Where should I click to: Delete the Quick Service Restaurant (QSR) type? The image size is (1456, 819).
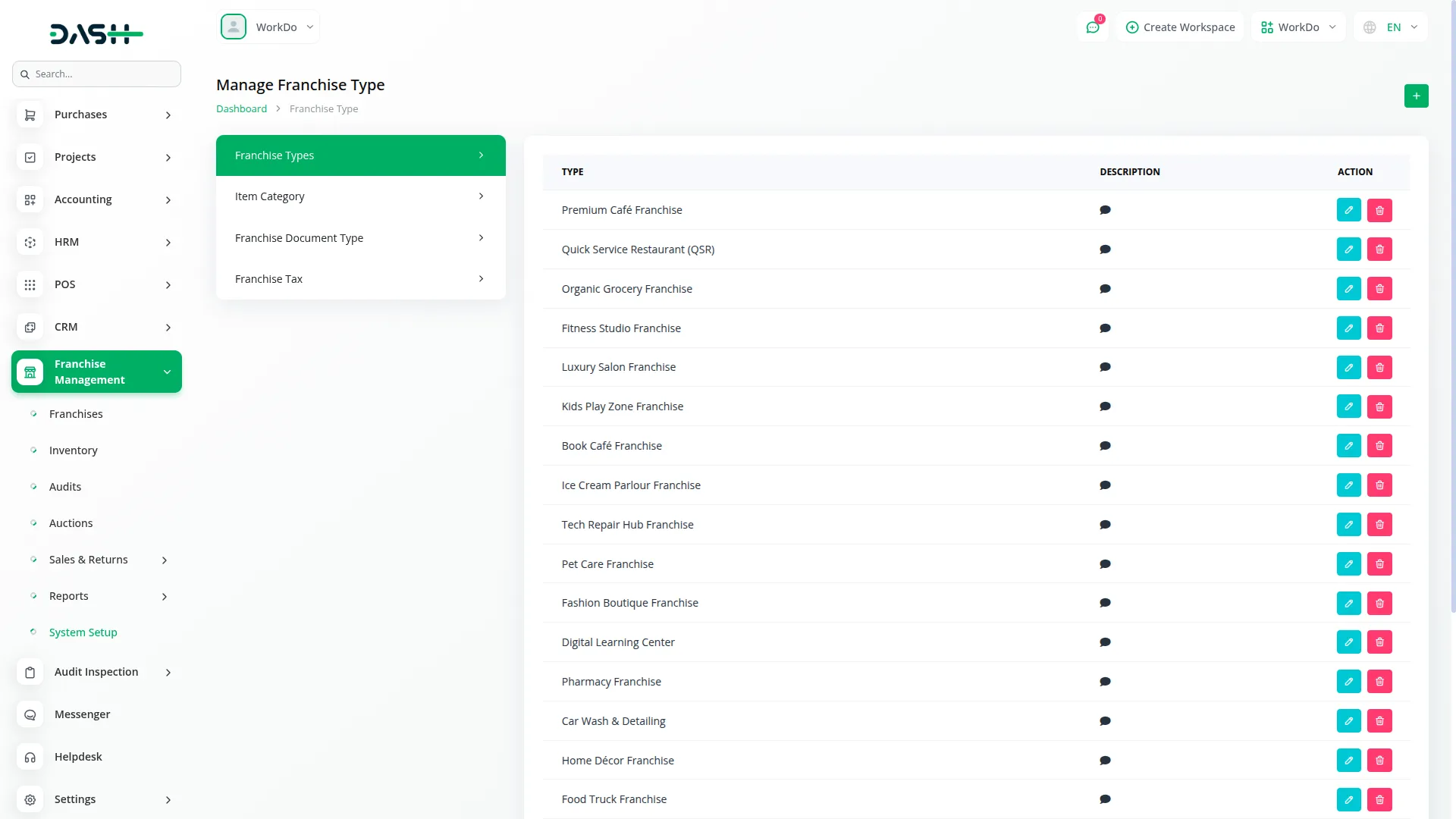click(1379, 249)
